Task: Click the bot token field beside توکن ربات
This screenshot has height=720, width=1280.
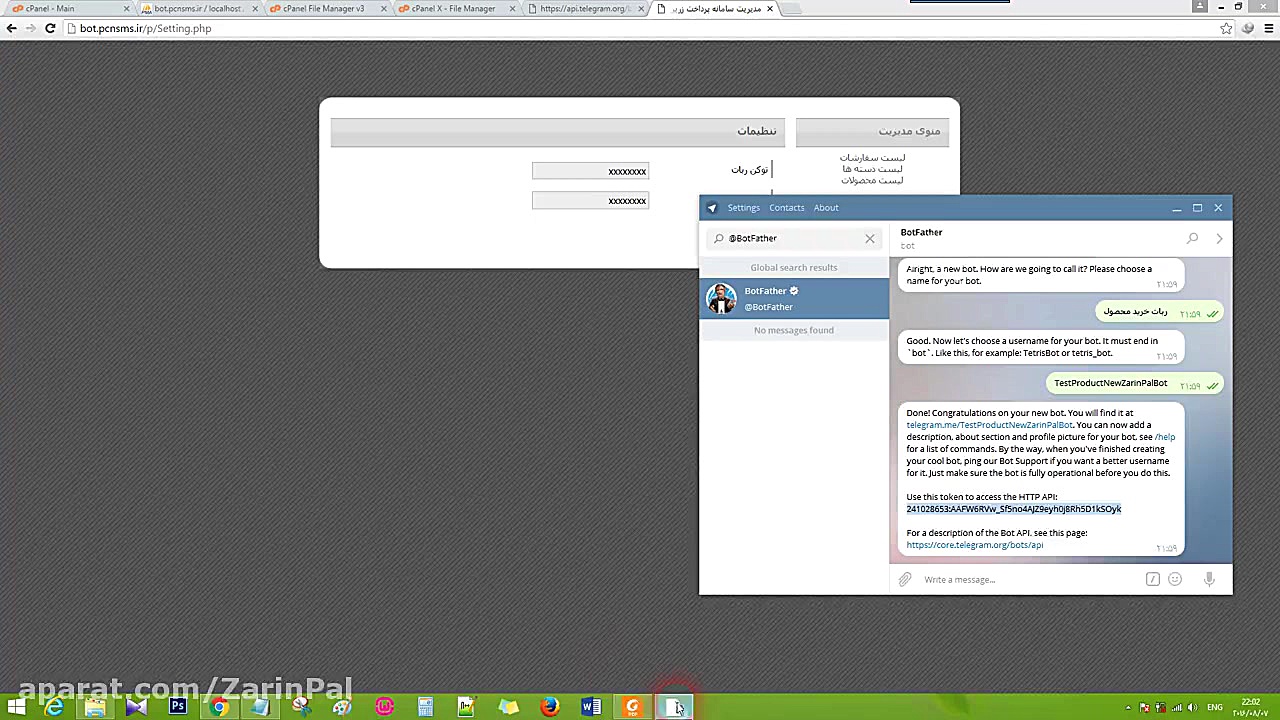Action: click(590, 171)
